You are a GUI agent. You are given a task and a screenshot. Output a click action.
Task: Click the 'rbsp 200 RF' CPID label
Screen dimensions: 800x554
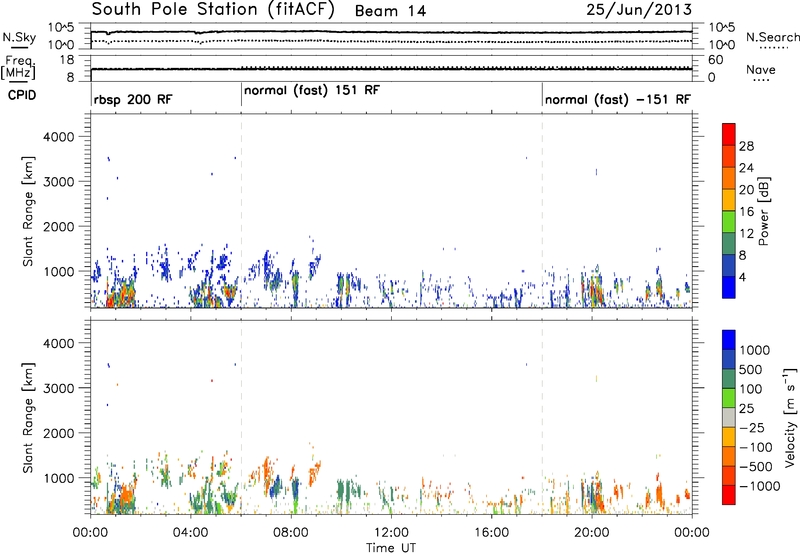pyautogui.click(x=133, y=99)
